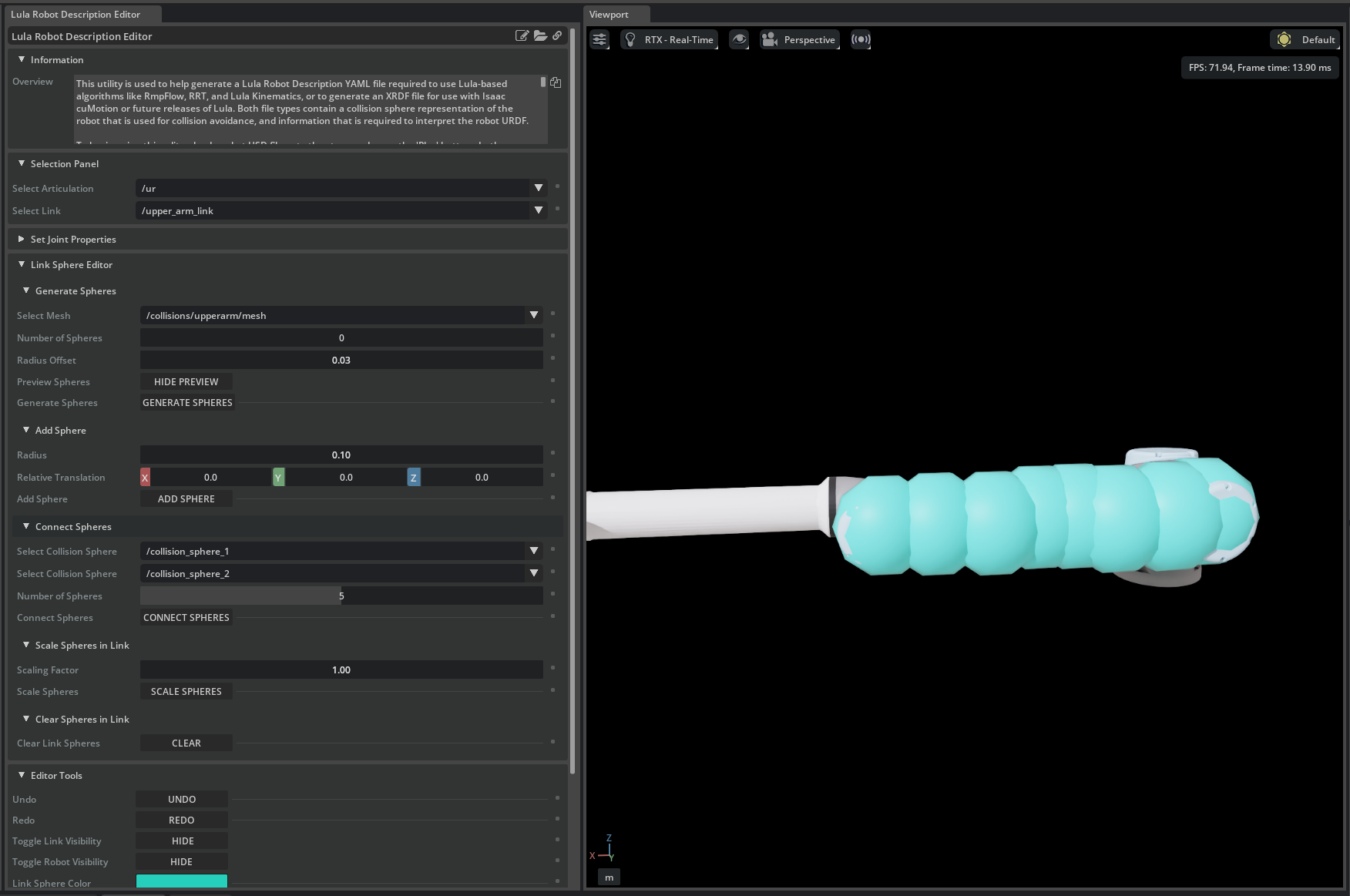Open the Perspective camera menu

pyautogui.click(x=799, y=39)
